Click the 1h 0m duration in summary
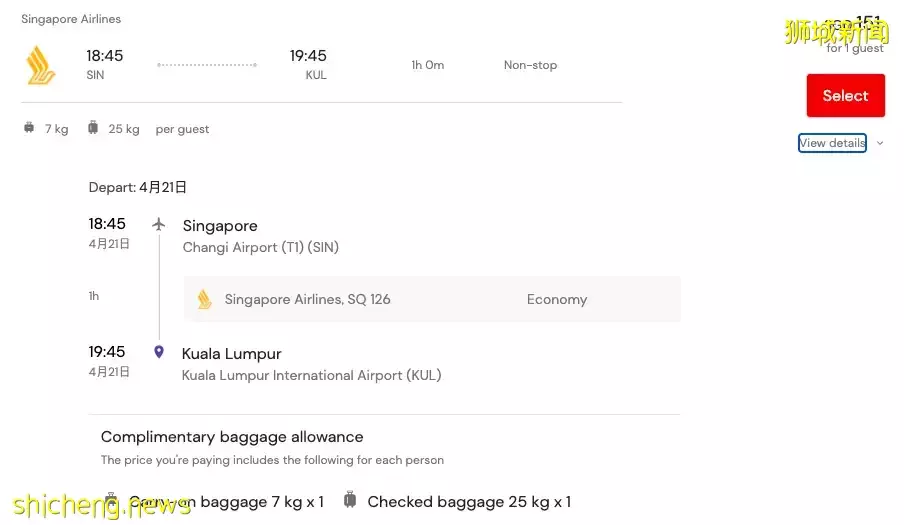 click(427, 65)
